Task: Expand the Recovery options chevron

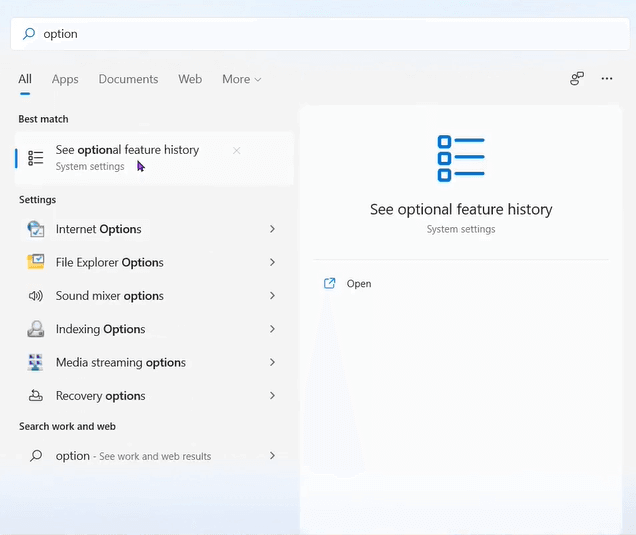Action: point(272,396)
